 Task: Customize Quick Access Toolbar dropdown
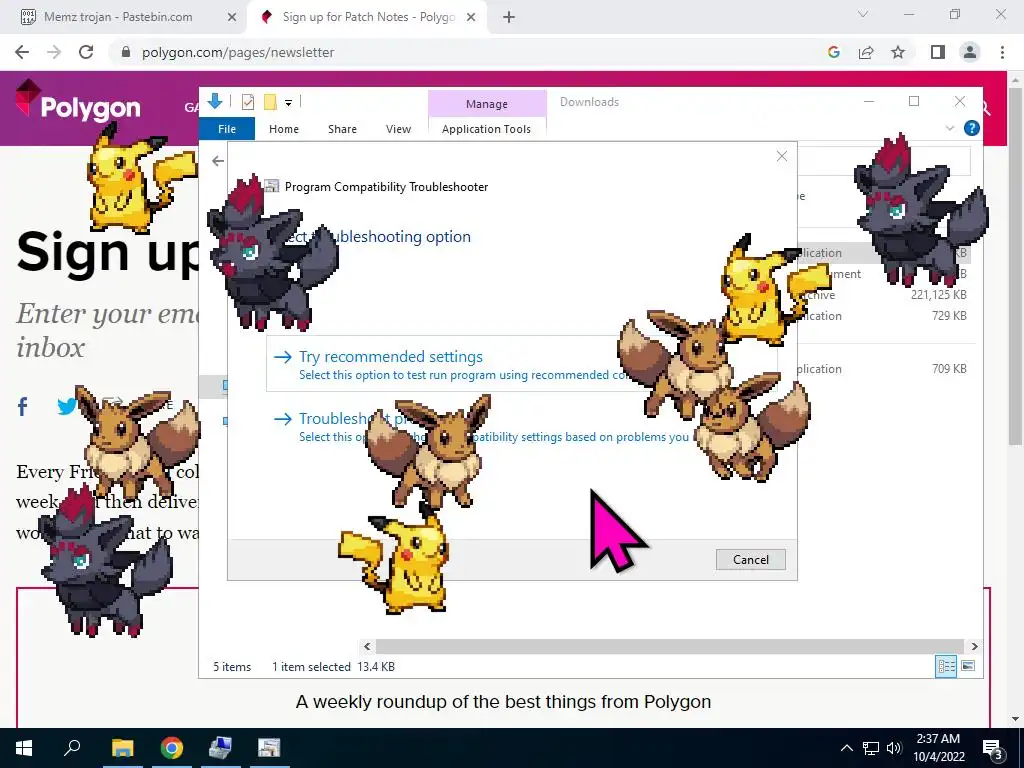[x=288, y=103]
